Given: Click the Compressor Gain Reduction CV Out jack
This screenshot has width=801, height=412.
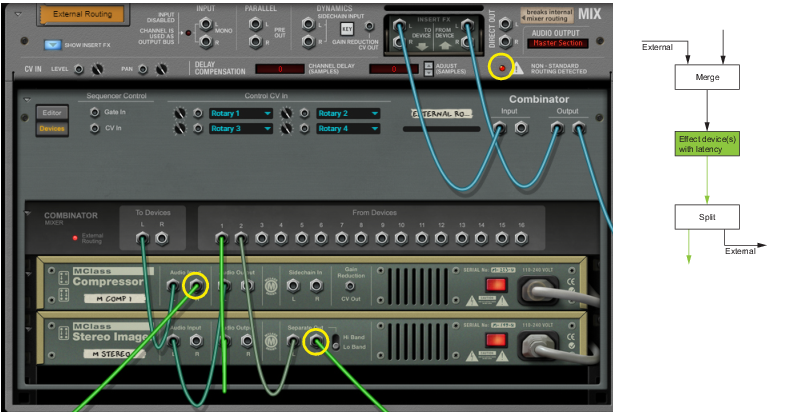Looking at the screenshot, I should 350,286.
